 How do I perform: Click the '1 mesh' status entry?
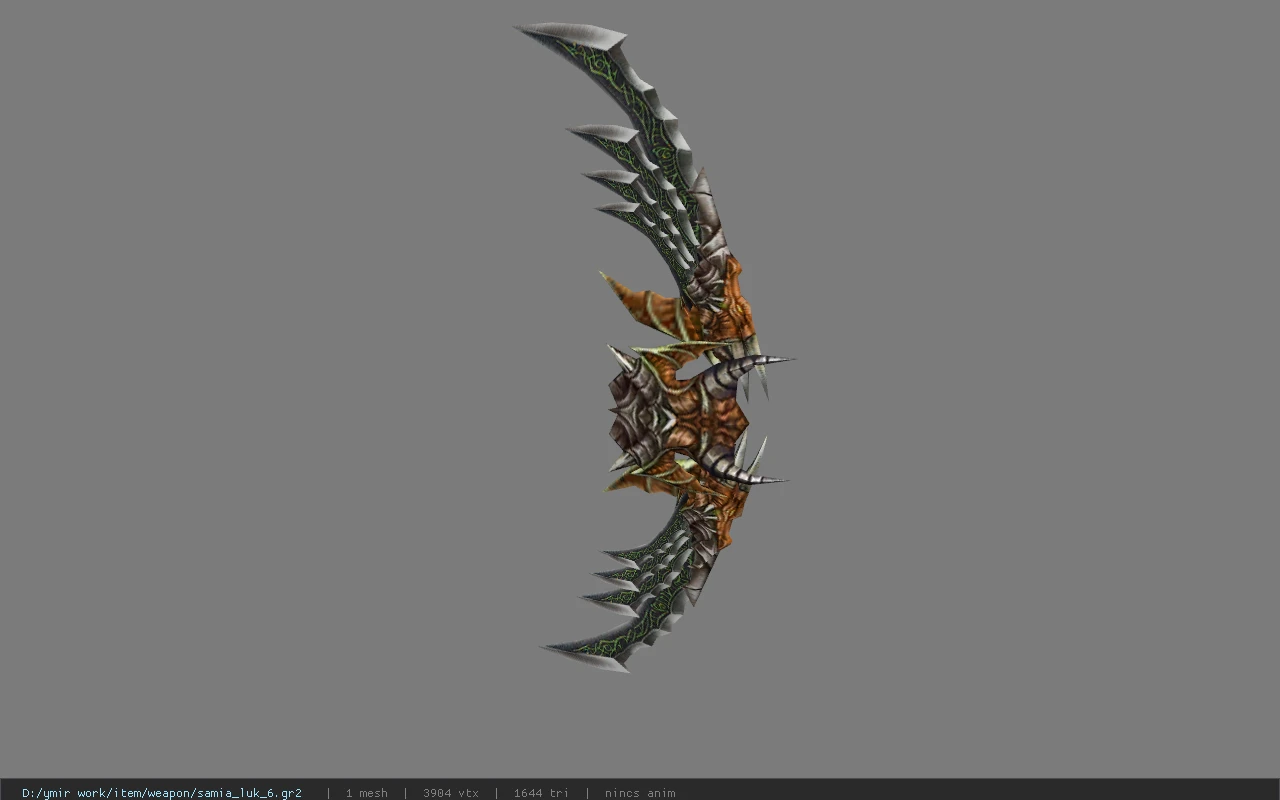point(366,793)
